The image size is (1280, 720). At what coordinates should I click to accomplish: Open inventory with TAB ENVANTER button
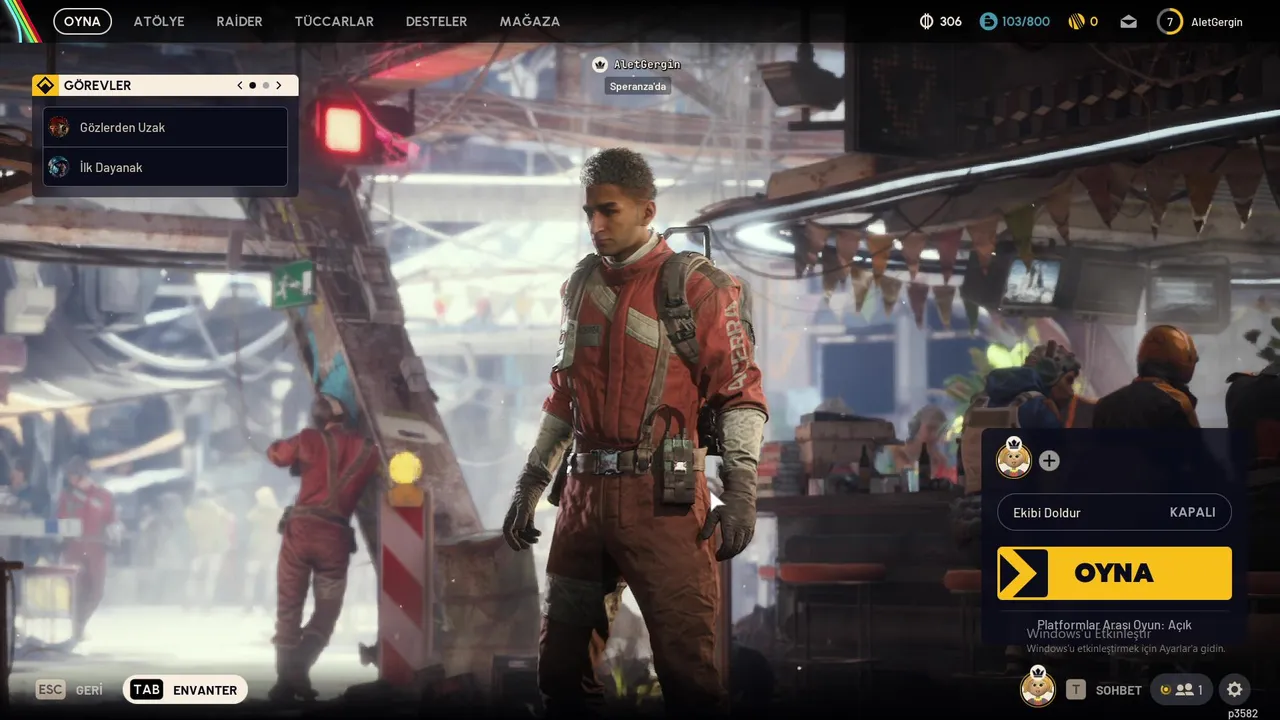pos(185,690)
